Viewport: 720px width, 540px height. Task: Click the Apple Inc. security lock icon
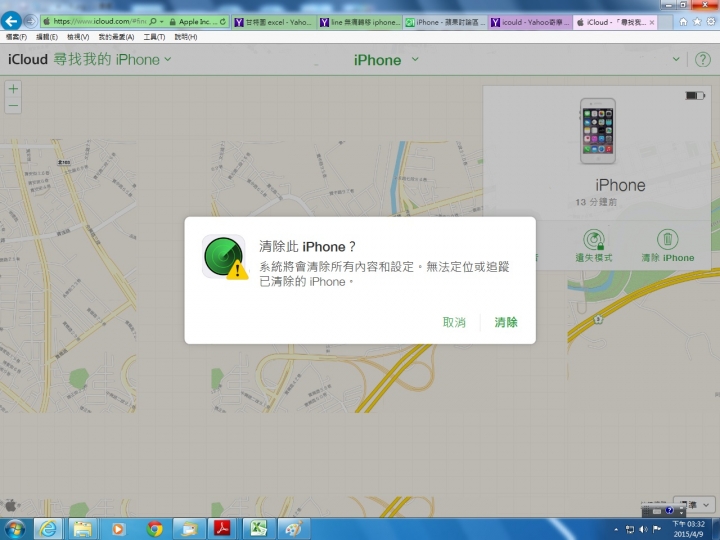click(x=172, y=22)
